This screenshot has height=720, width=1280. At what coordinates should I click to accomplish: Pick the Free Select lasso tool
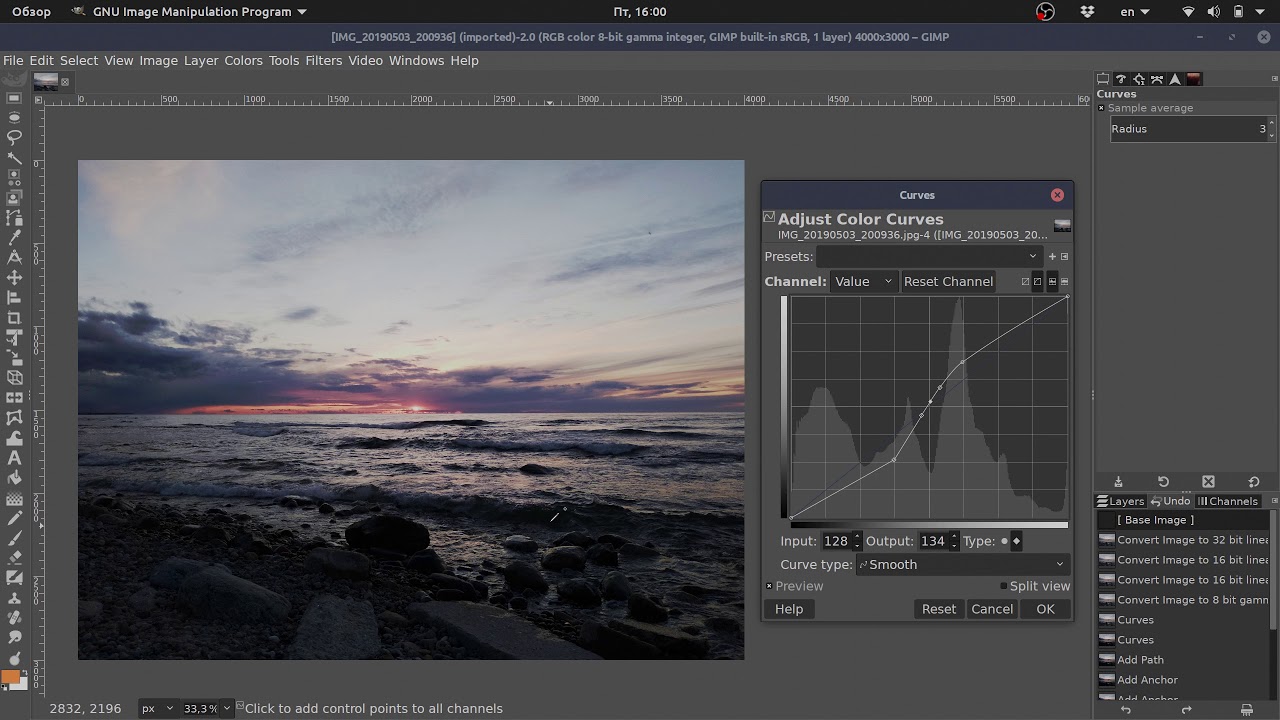pos(14,138)
